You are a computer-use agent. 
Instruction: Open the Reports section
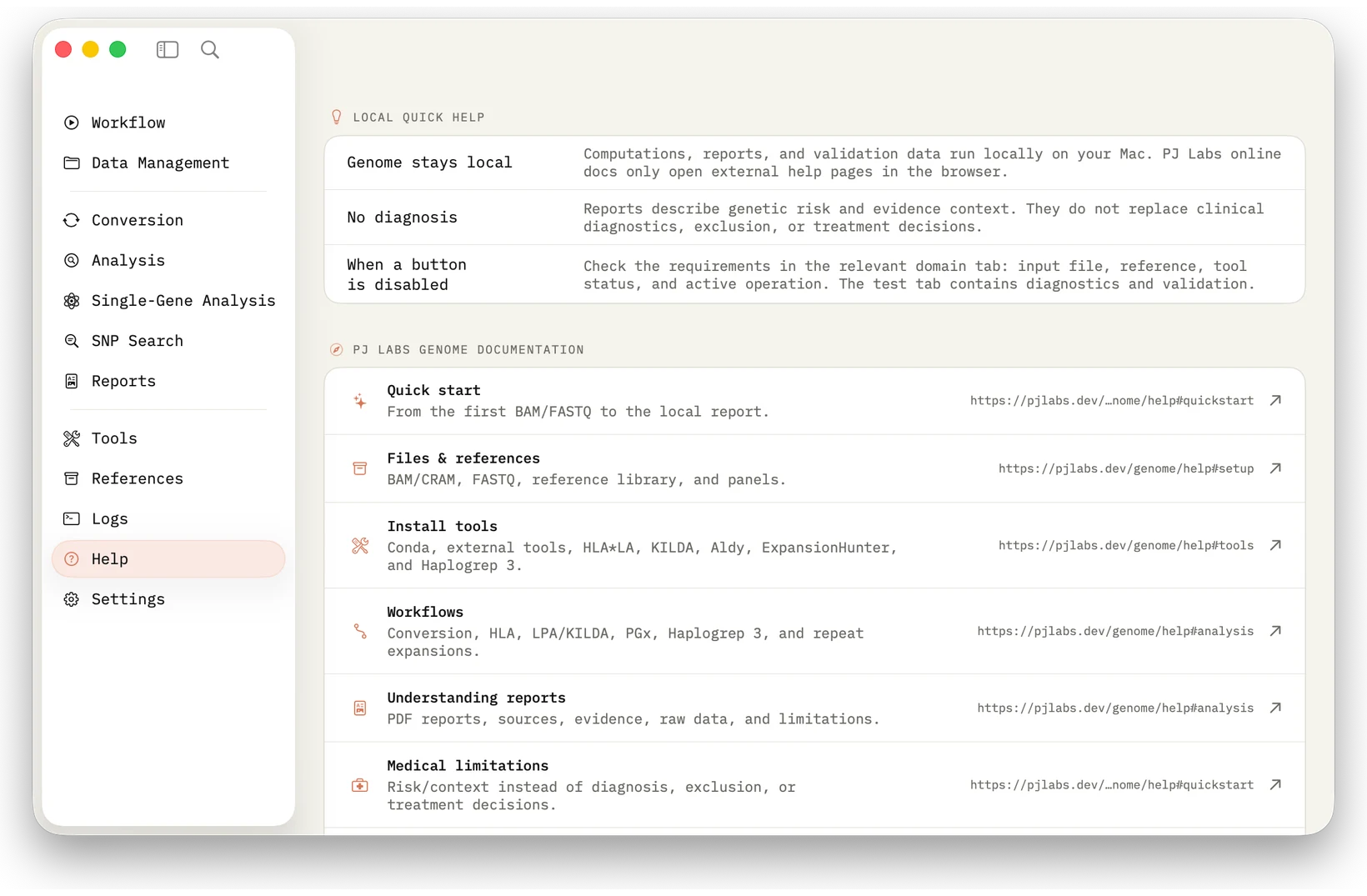tap(168, 381)
